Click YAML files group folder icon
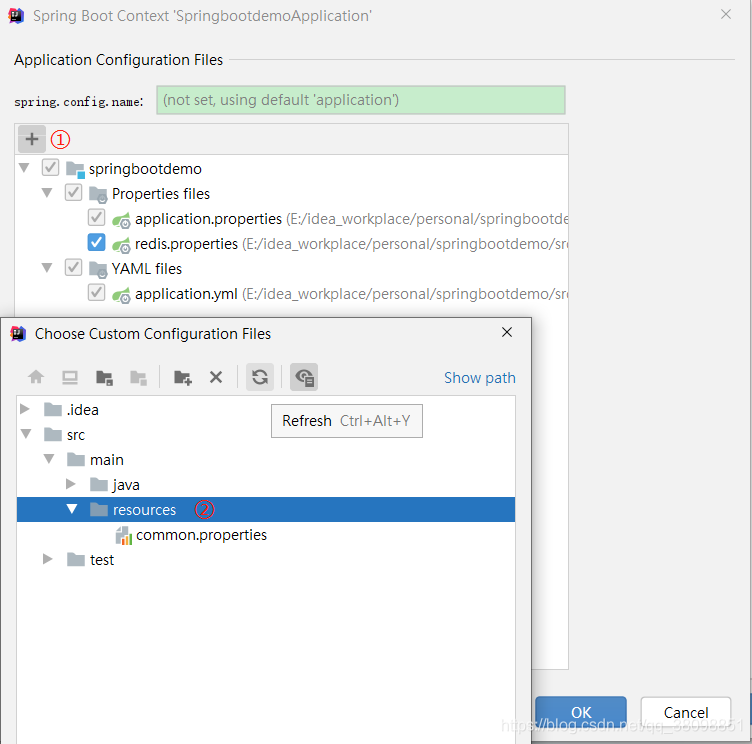 click(x=98, y=269)
